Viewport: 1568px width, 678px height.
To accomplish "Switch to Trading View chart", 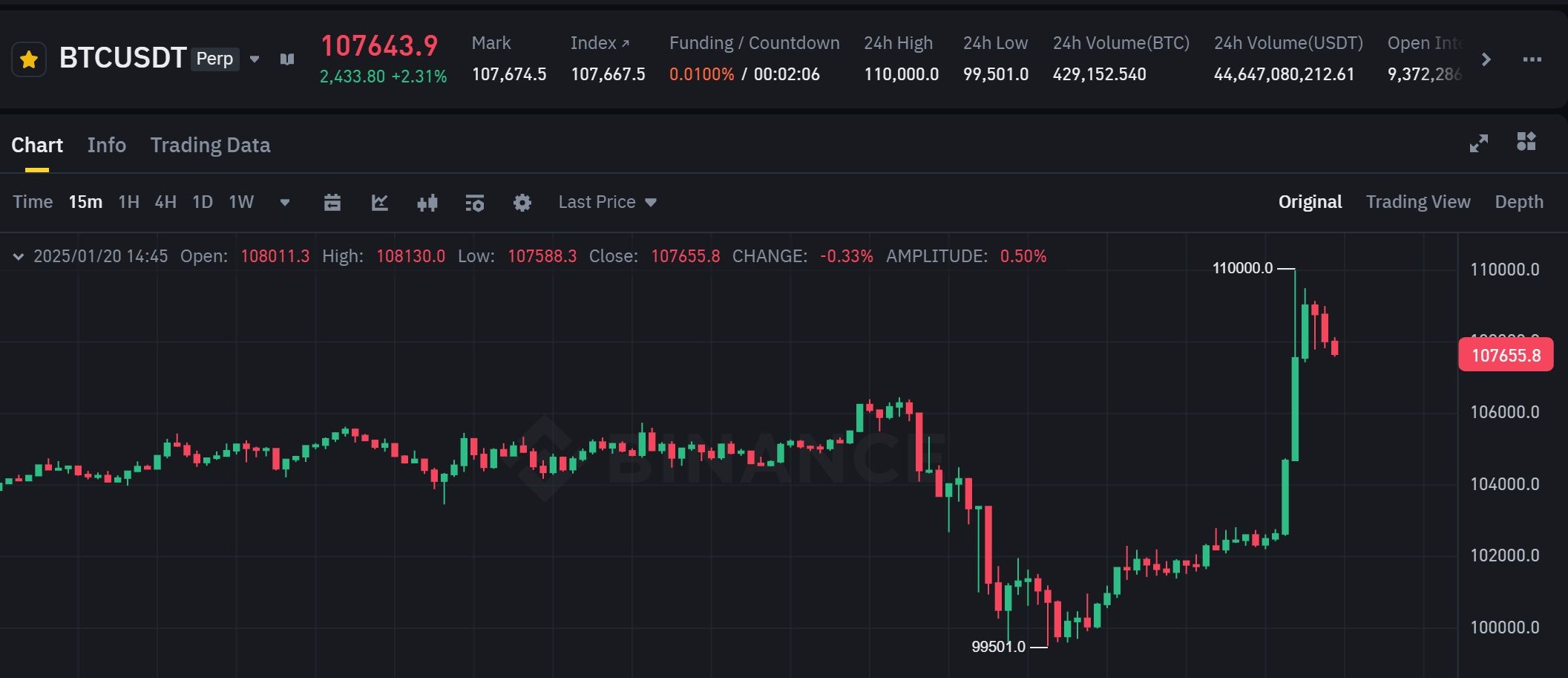I will point(1418,202).
